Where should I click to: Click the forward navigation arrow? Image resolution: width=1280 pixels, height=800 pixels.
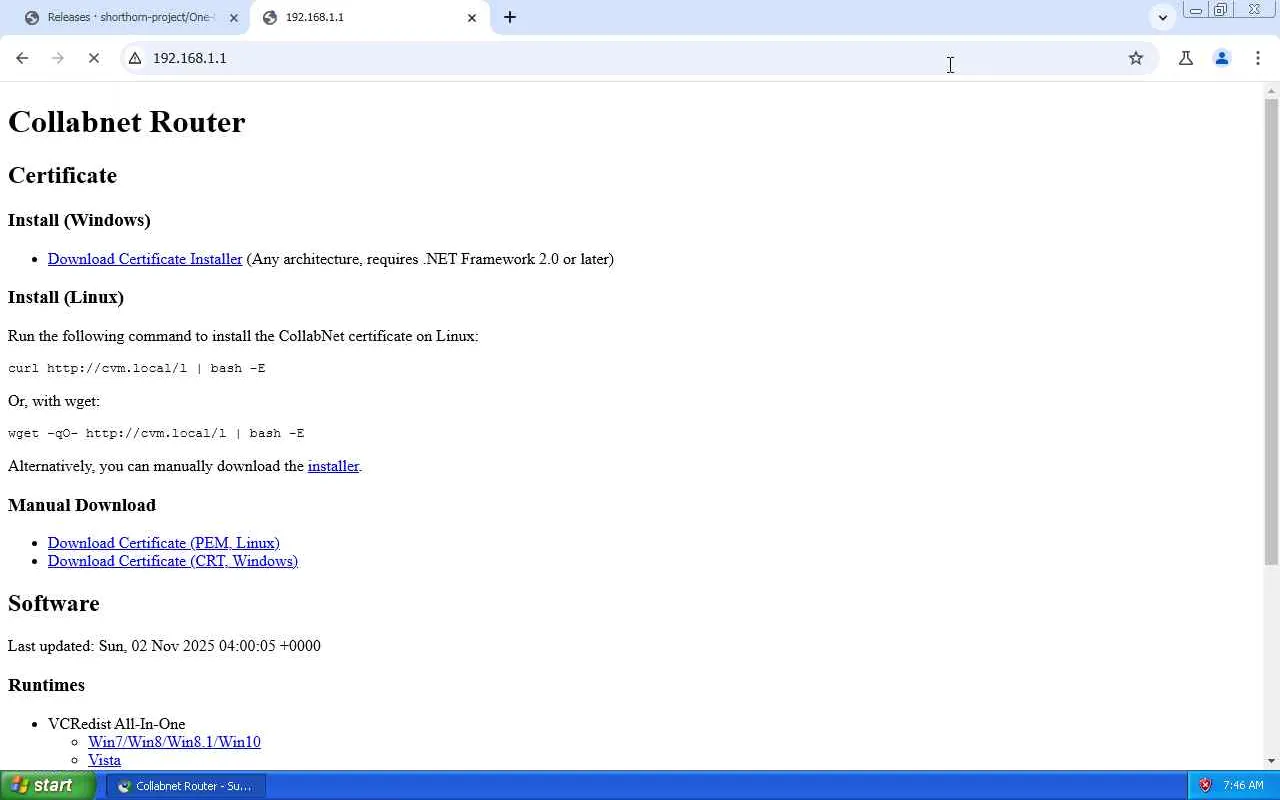click(x=58, y=58)
